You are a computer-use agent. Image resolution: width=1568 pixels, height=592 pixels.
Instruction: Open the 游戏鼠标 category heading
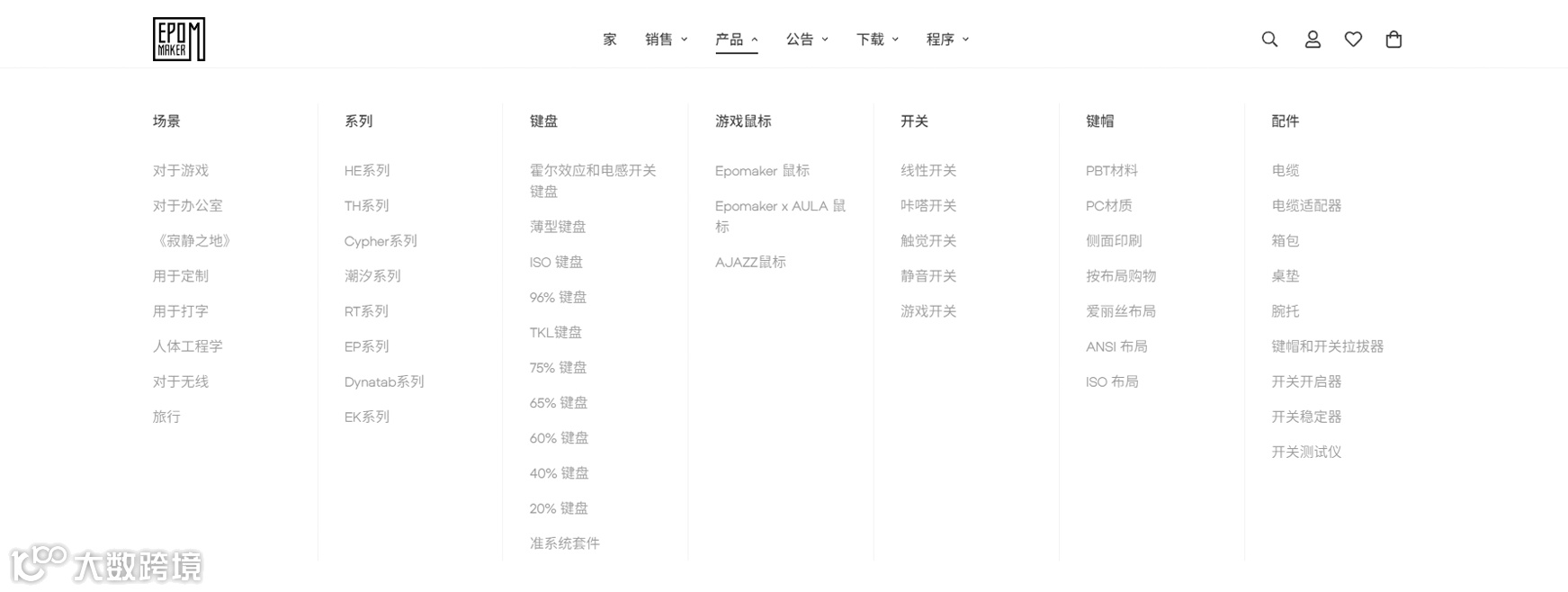(x=743, y=121)
